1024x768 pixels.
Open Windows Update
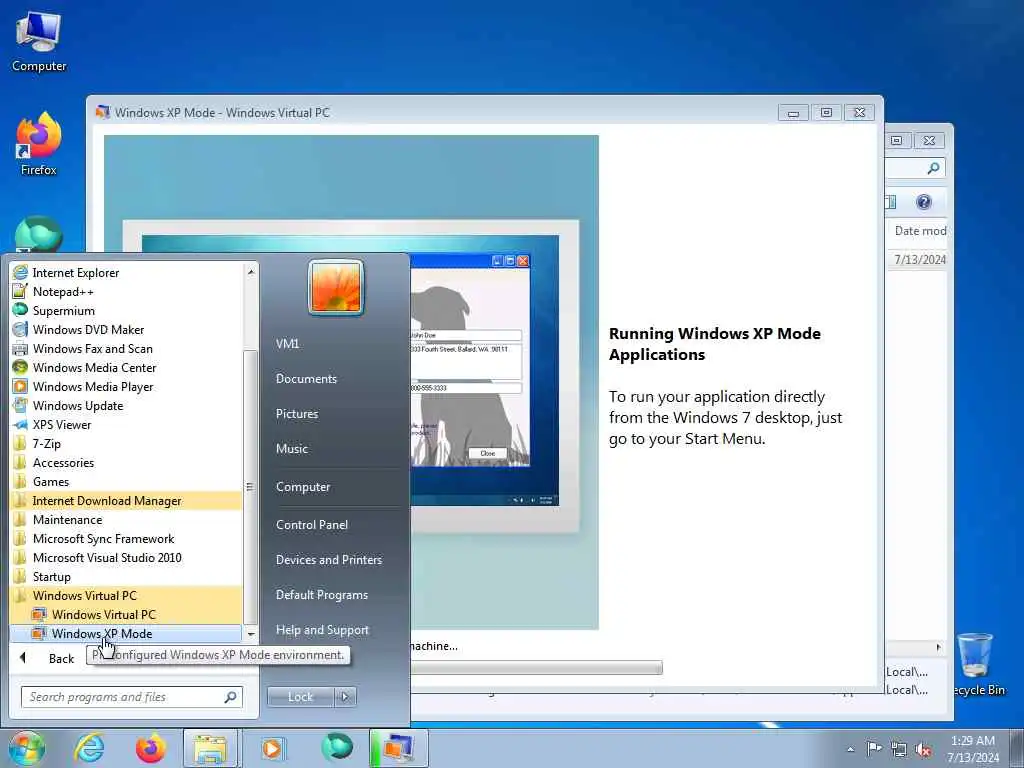[x=78, y=405]
